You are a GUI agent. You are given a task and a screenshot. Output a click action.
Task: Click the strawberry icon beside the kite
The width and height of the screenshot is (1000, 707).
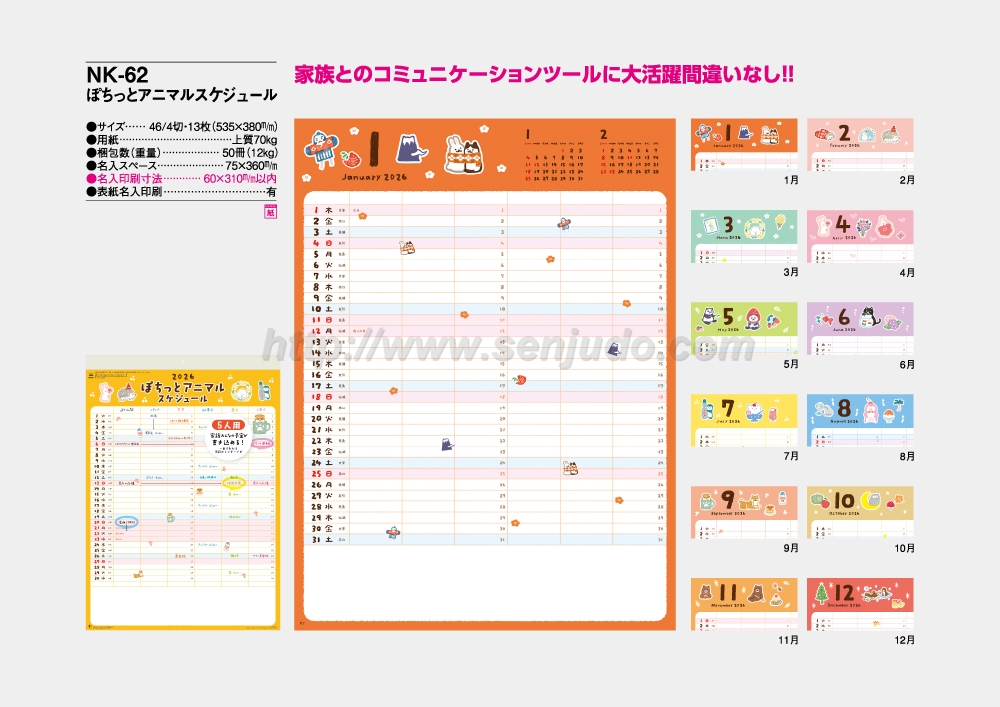click(349, 158)
